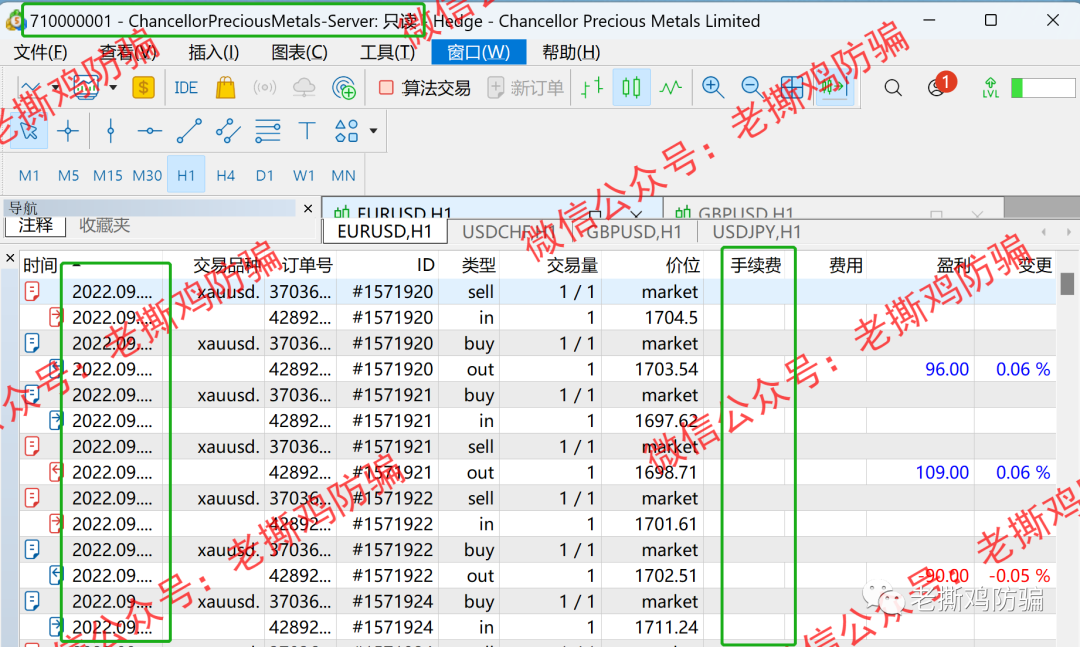The height and width of the screenshot is (647, 1080).
Task: Select the text label tool
Action: [307, 130]
